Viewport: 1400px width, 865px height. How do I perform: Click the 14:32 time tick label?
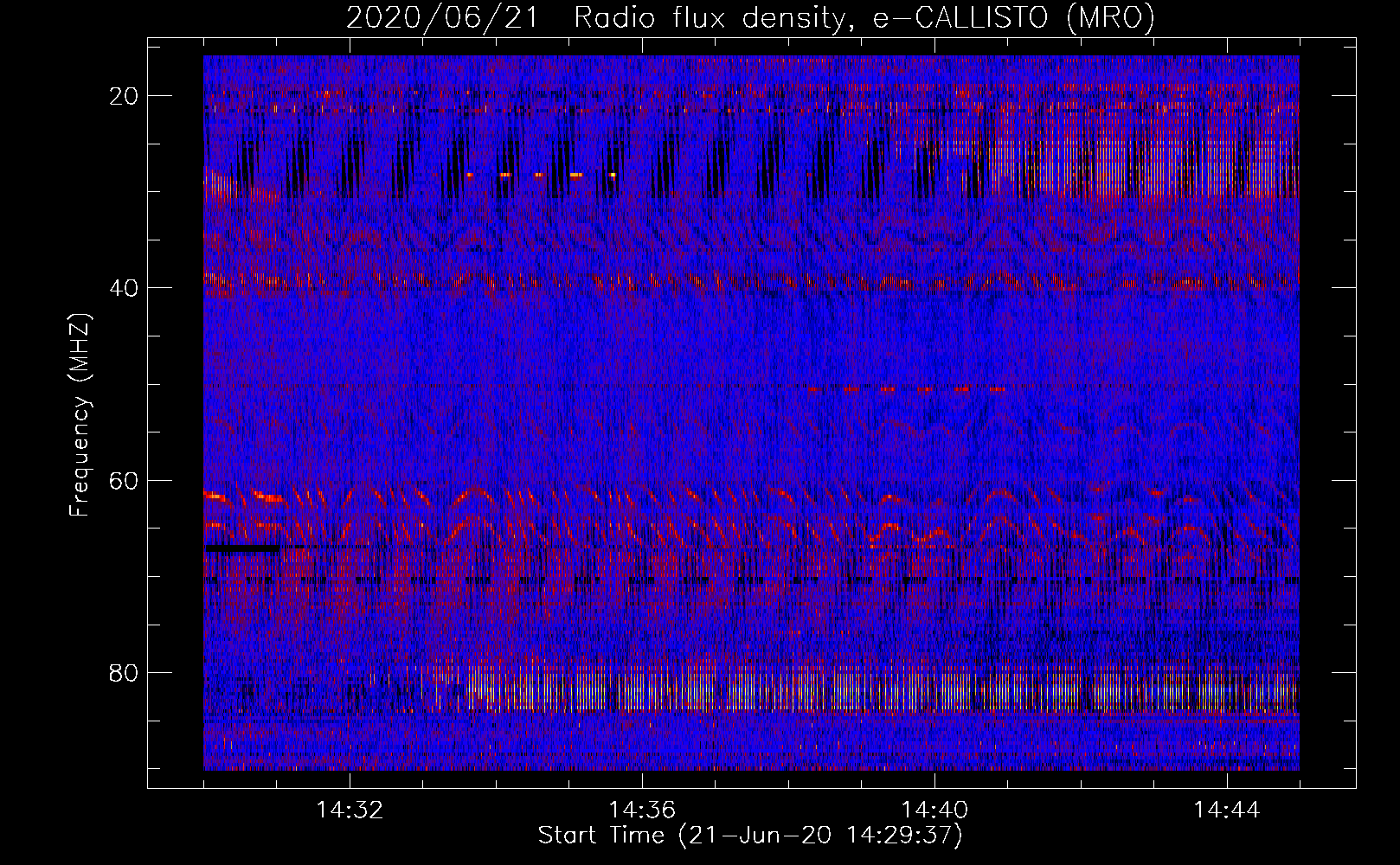(x=350, y=811)
